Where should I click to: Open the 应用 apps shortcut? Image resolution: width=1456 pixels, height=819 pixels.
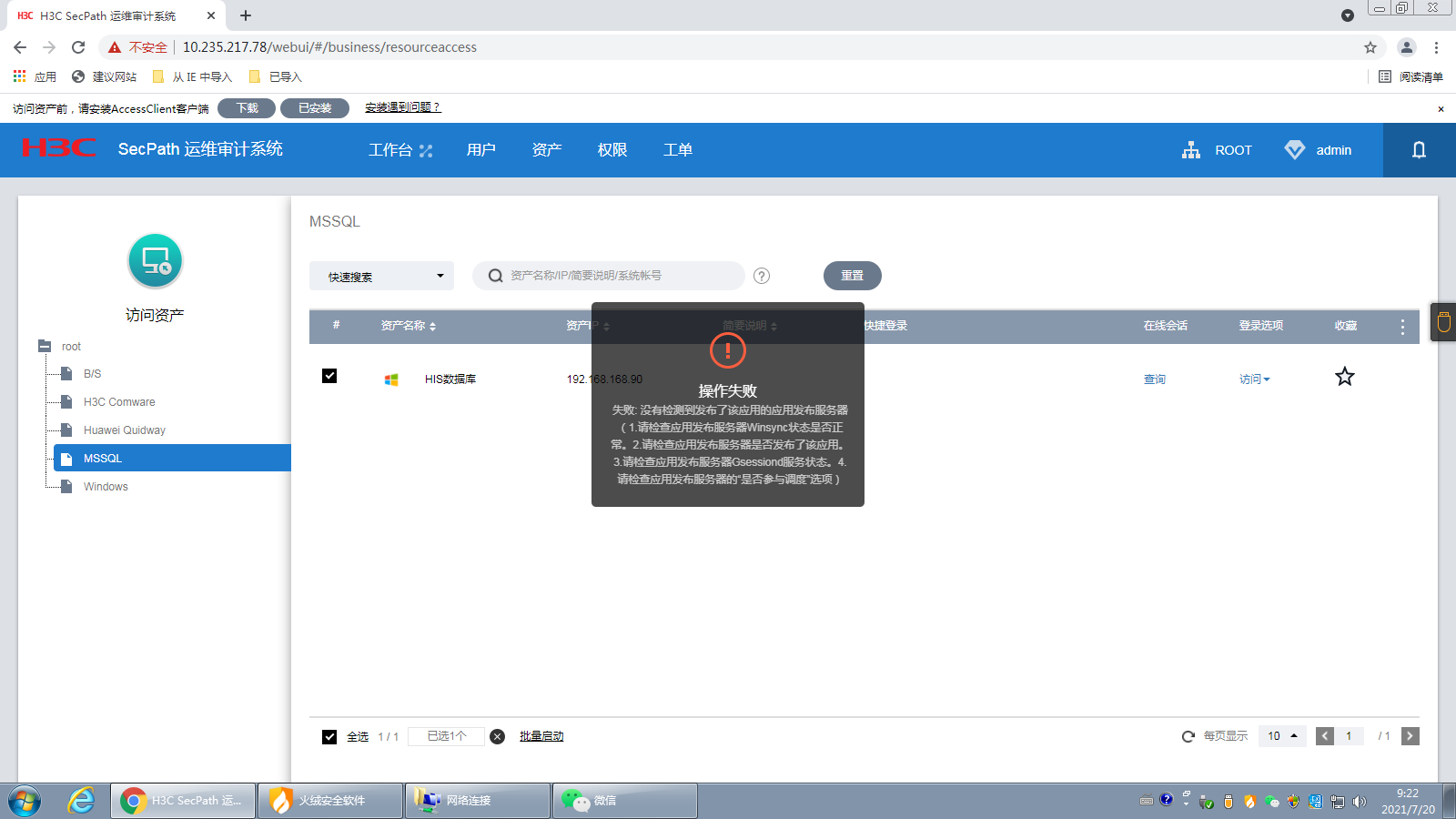(35, 76)
